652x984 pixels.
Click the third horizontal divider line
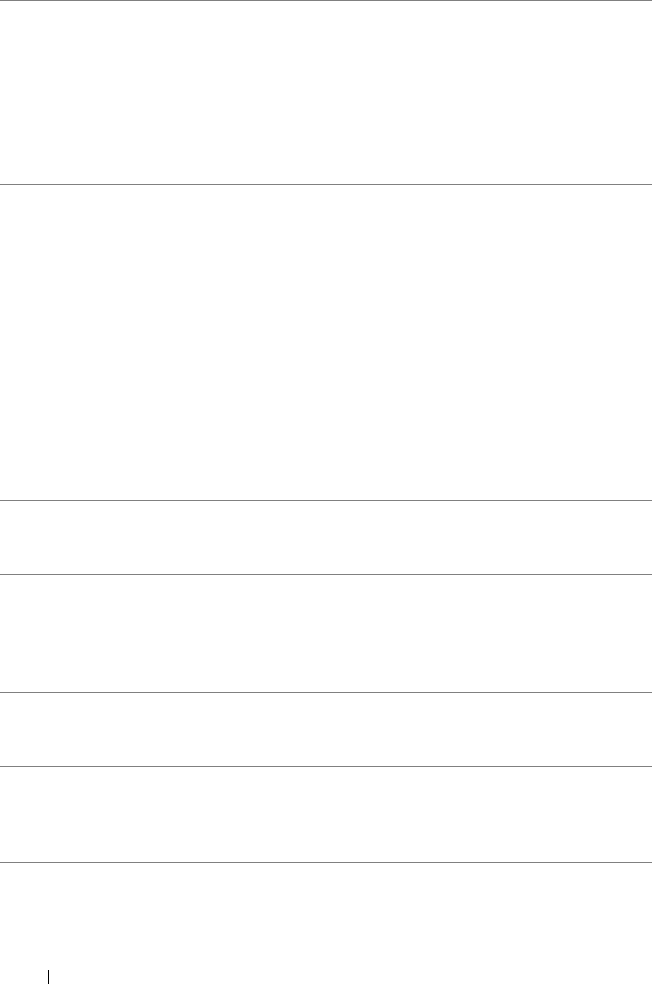[x=326, y=500]
